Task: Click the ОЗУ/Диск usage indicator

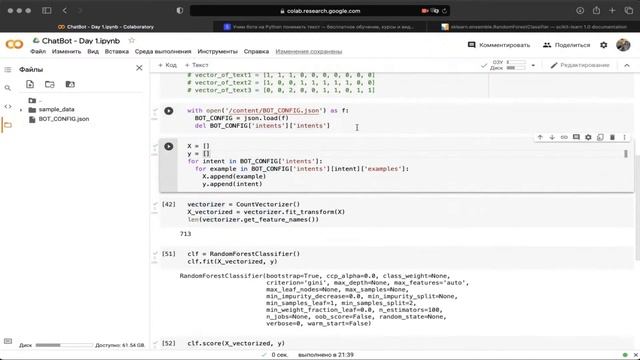Action: pyautogui.click(x=508, y=65)
